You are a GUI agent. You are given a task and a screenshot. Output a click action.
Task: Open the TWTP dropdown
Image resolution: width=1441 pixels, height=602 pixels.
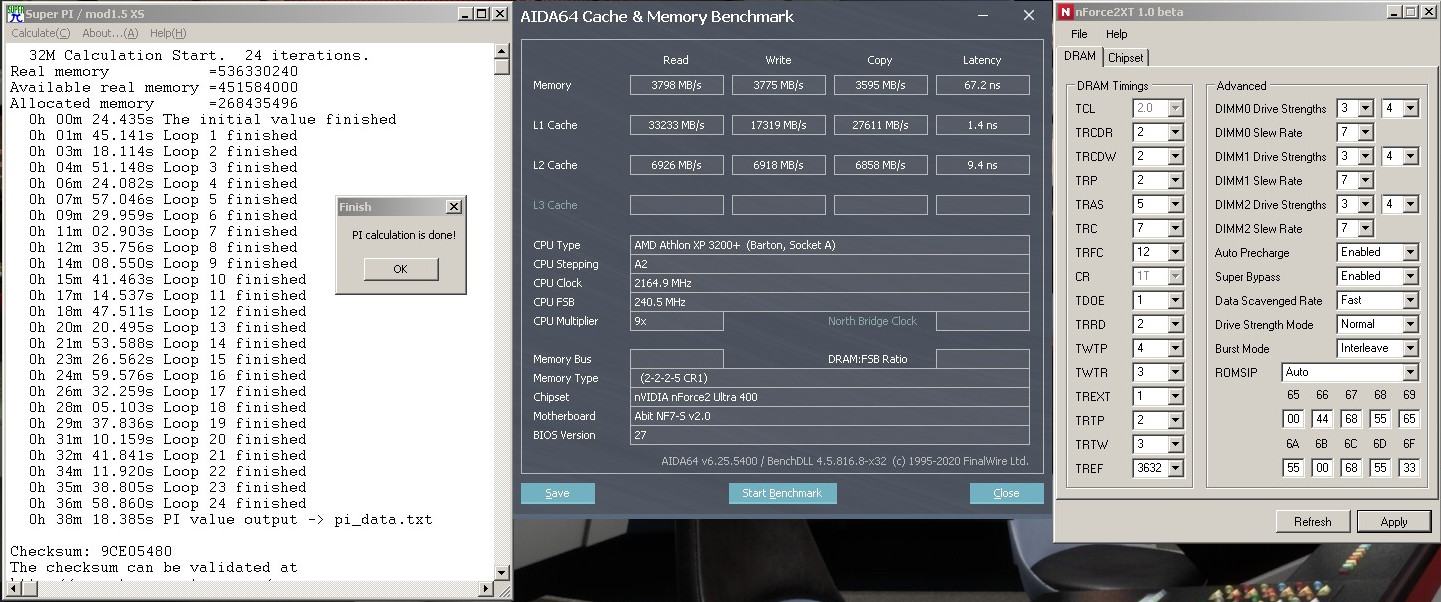point(1175,348)
